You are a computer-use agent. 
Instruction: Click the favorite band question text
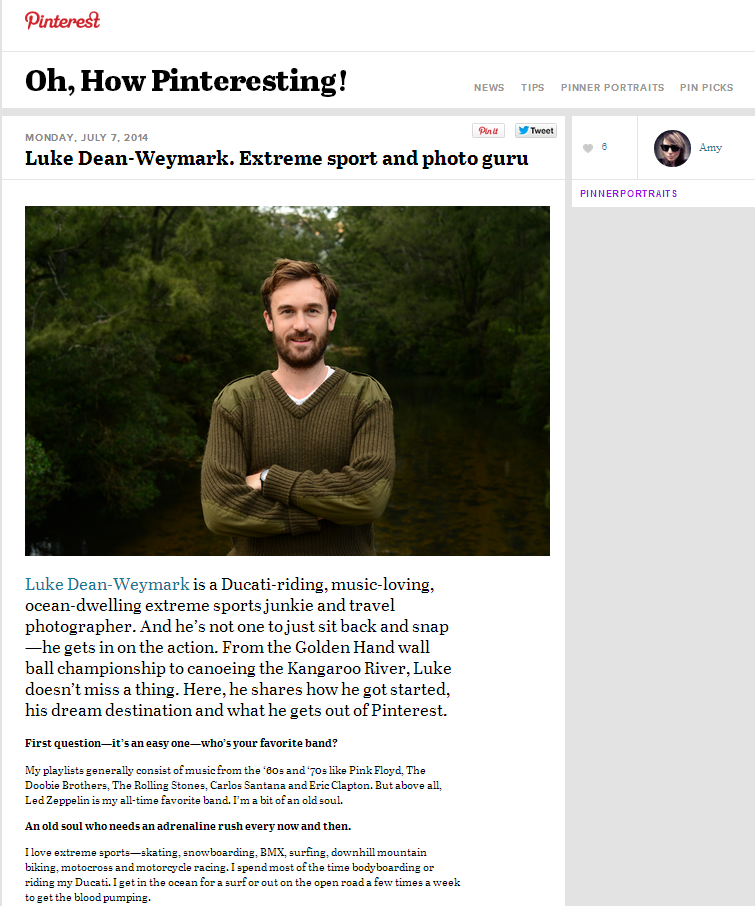click(x=181, y=743)
